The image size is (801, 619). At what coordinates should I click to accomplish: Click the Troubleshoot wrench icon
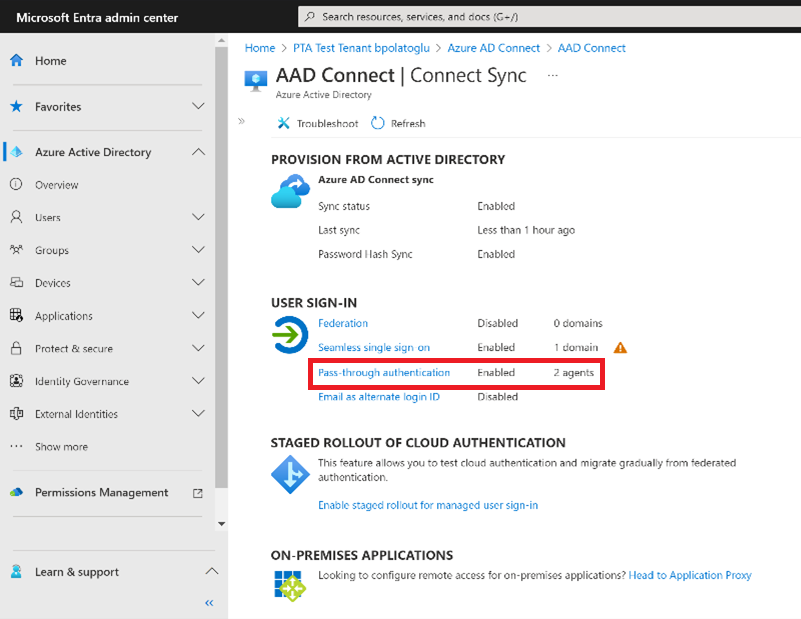click(284, 123)
